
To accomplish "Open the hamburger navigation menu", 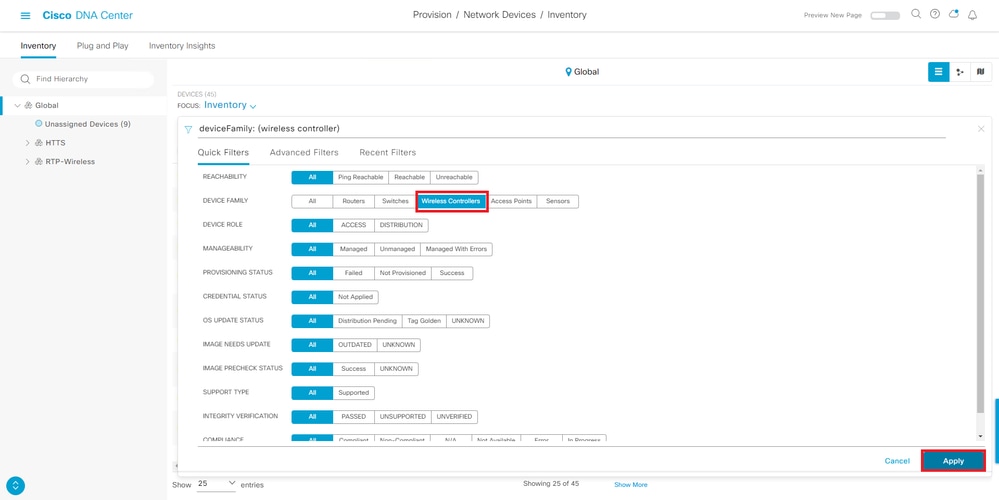I will 25,15.
